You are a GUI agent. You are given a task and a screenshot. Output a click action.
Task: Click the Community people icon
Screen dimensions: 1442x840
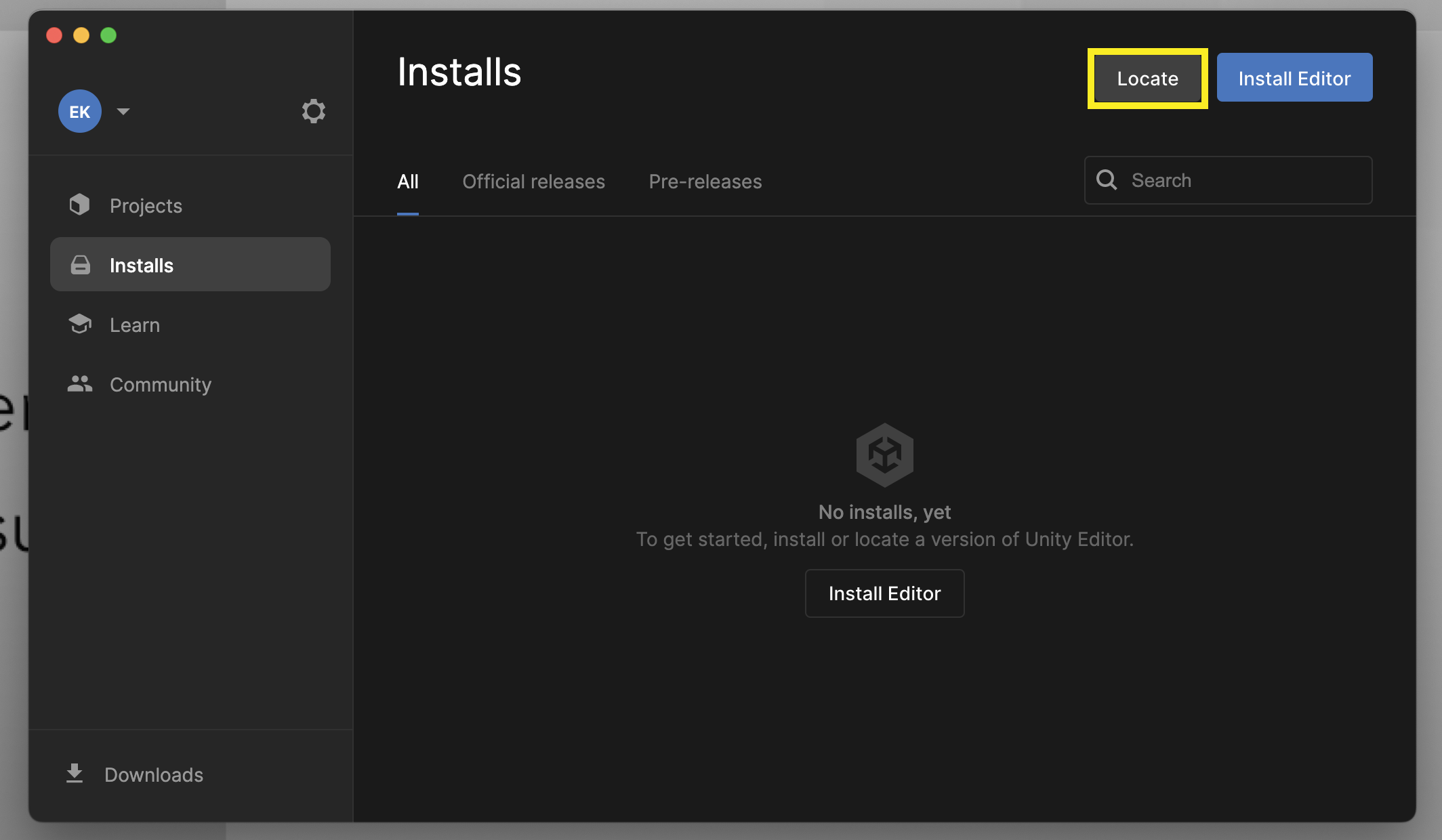click(x=80, y=384)
